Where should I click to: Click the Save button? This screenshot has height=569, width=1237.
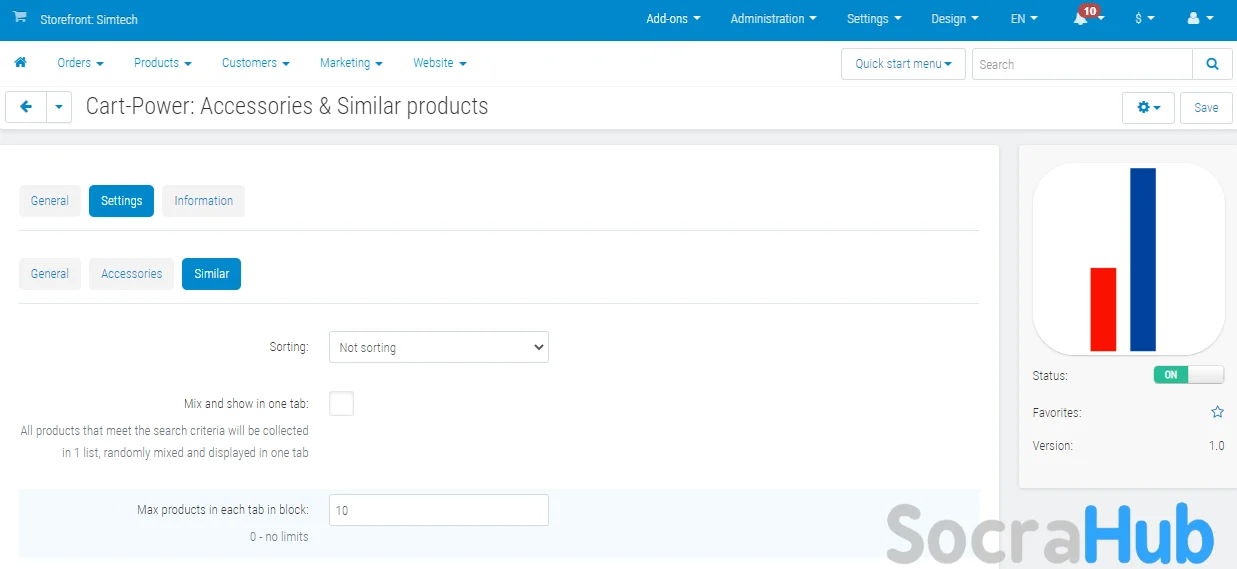pos(1206,107)
